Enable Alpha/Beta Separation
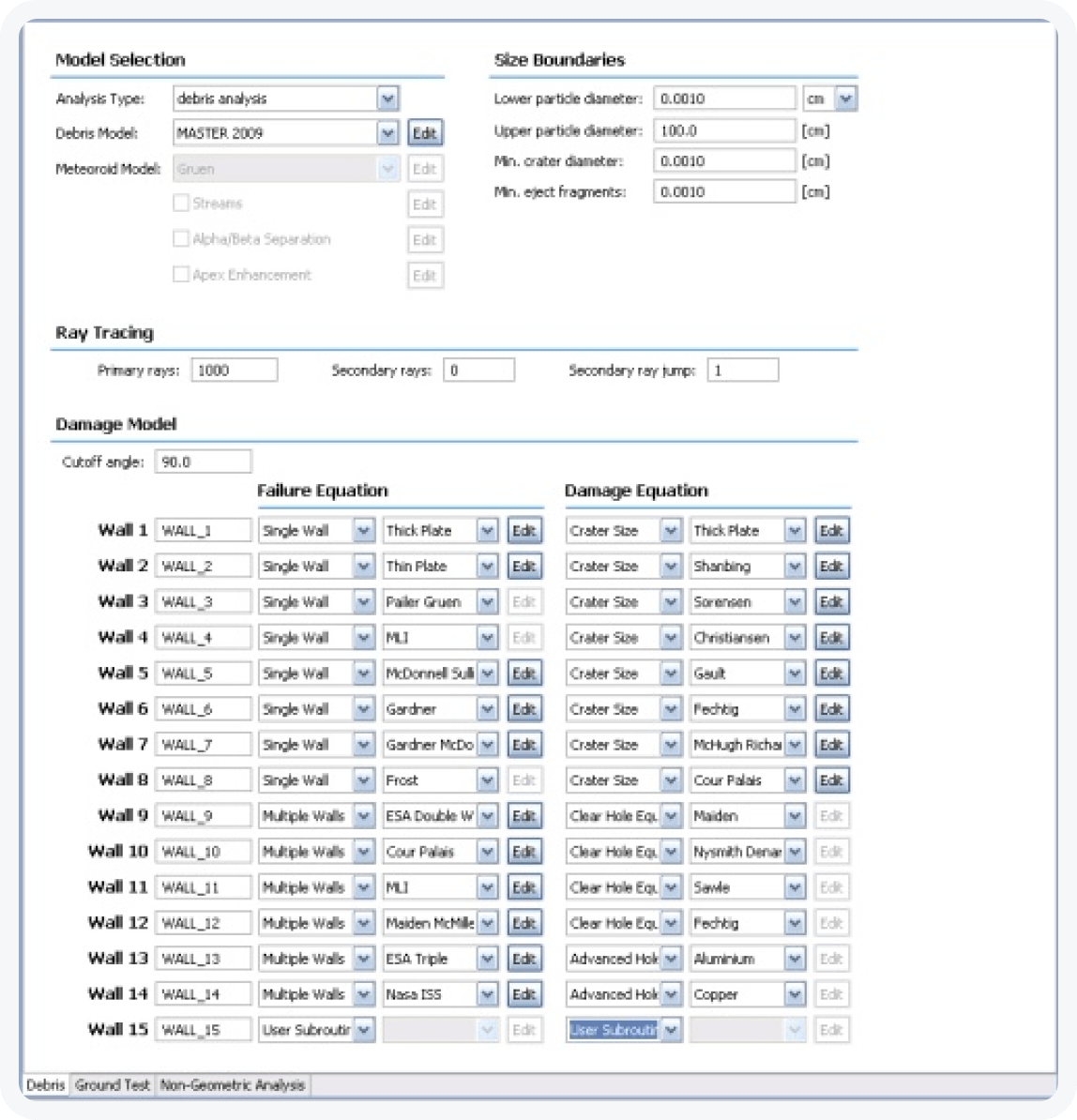This screenshot has width=1077, height=1120. (x=181, y=238)
